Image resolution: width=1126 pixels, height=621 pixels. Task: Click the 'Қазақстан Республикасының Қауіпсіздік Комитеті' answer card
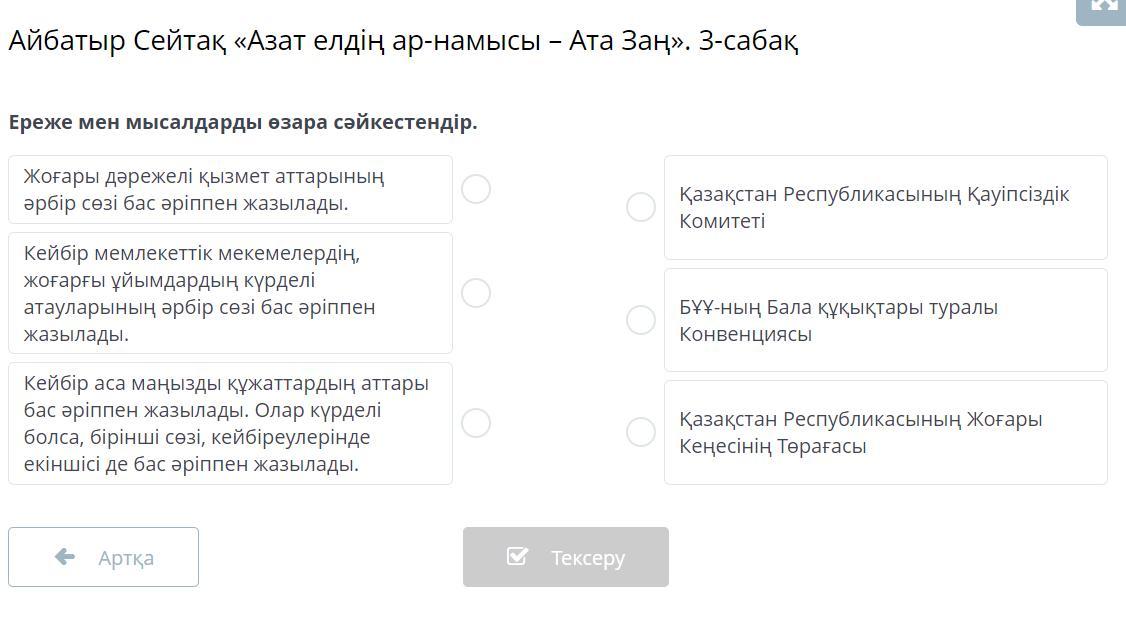click(x=885, y=208)
